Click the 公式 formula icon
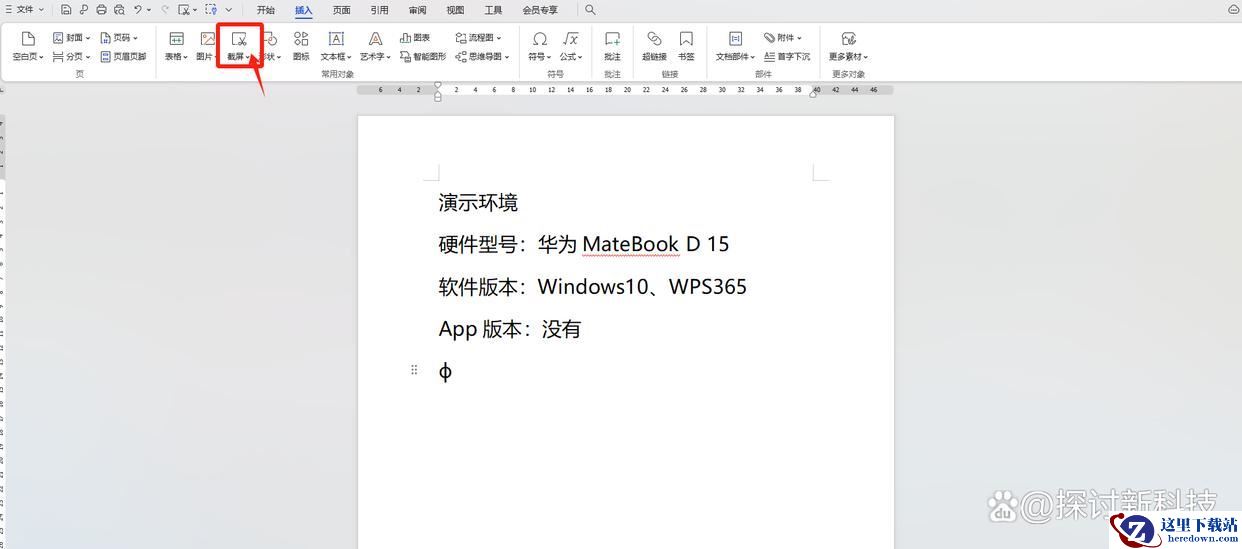This screenshot has height=549, width=1242. coord(570,39)
